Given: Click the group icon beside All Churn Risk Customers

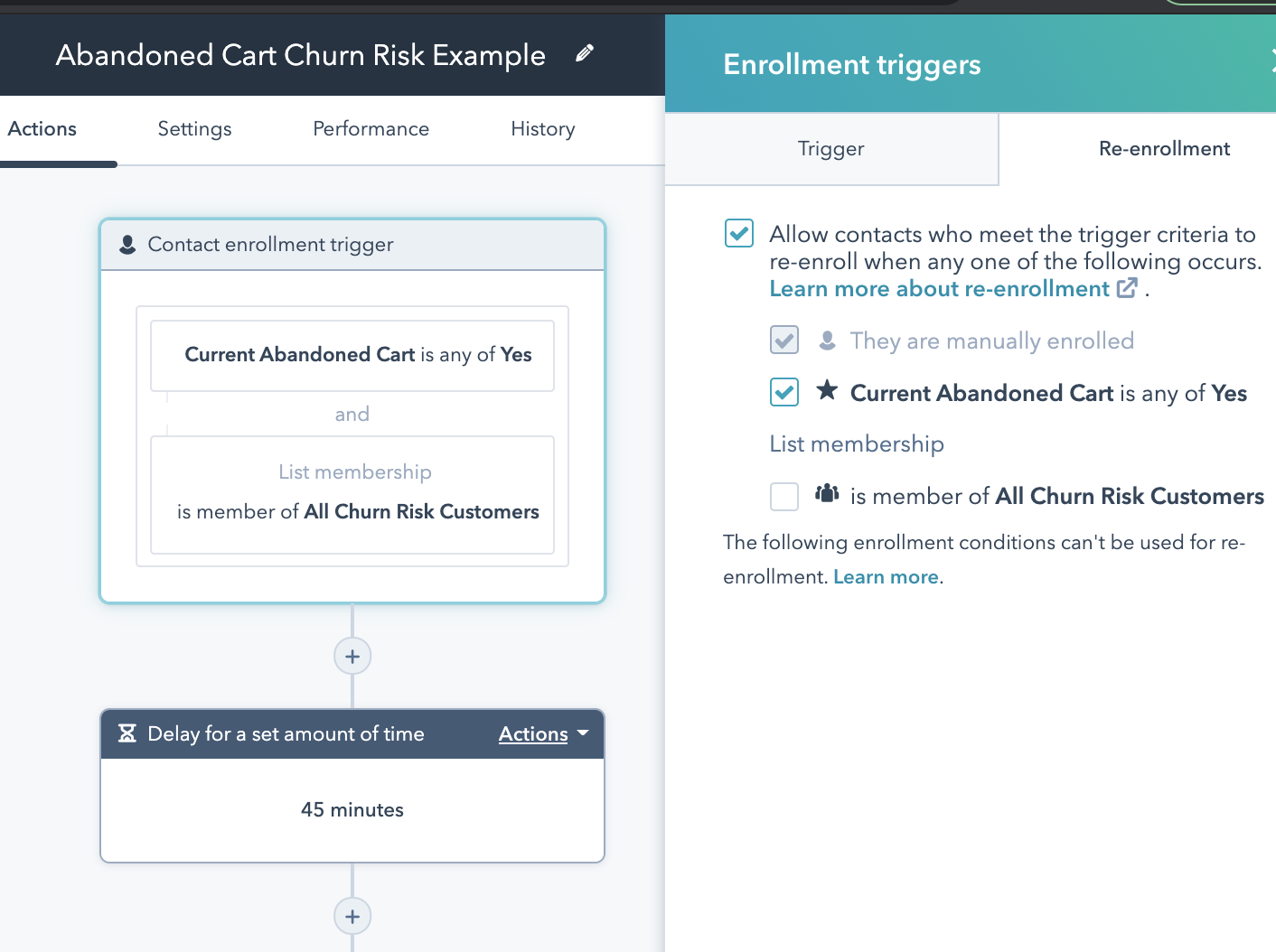Looking at the screenshot, I should click(827, 494).
